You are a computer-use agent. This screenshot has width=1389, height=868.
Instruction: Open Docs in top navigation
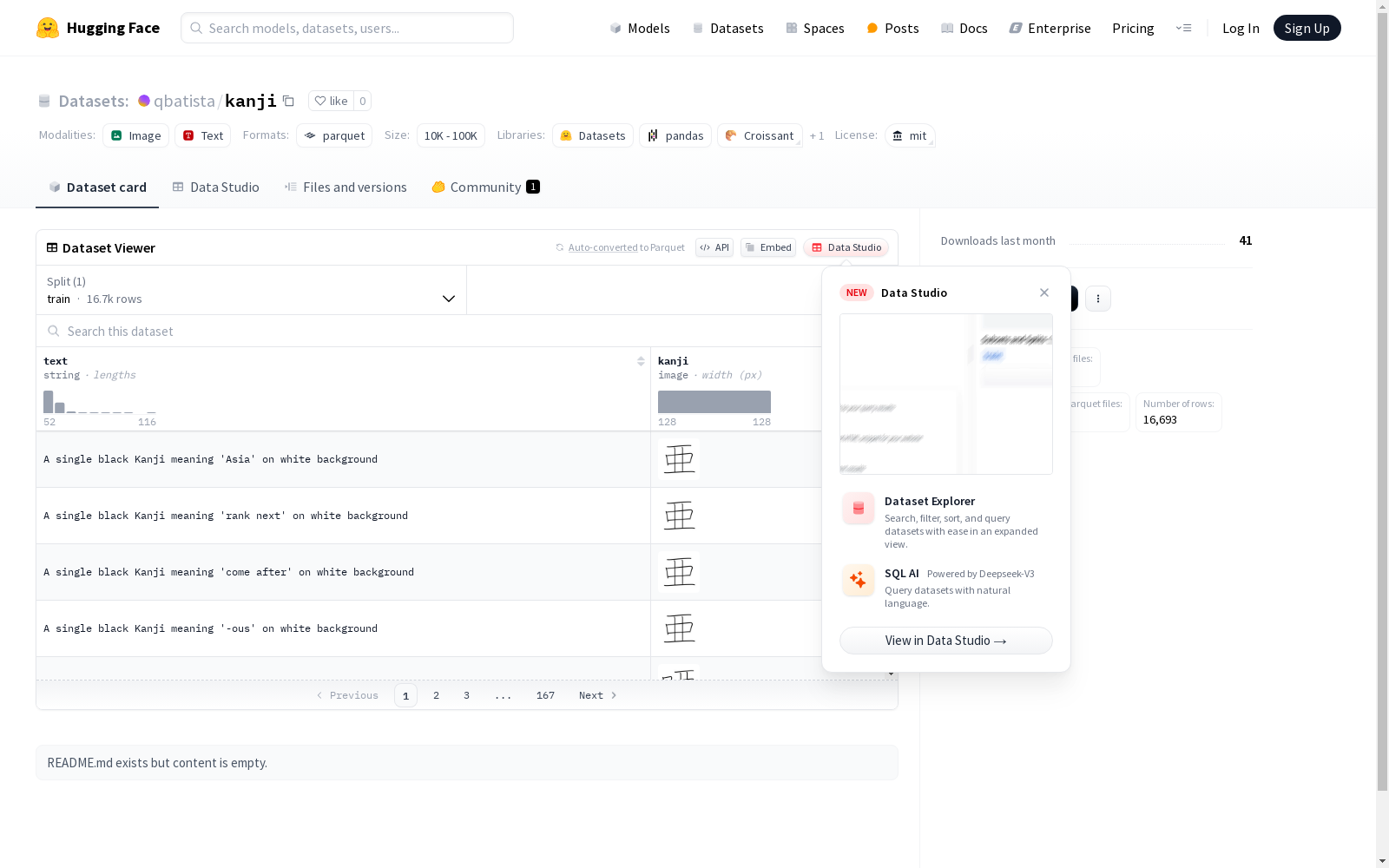pyautogui.click(x=964, y=28)
